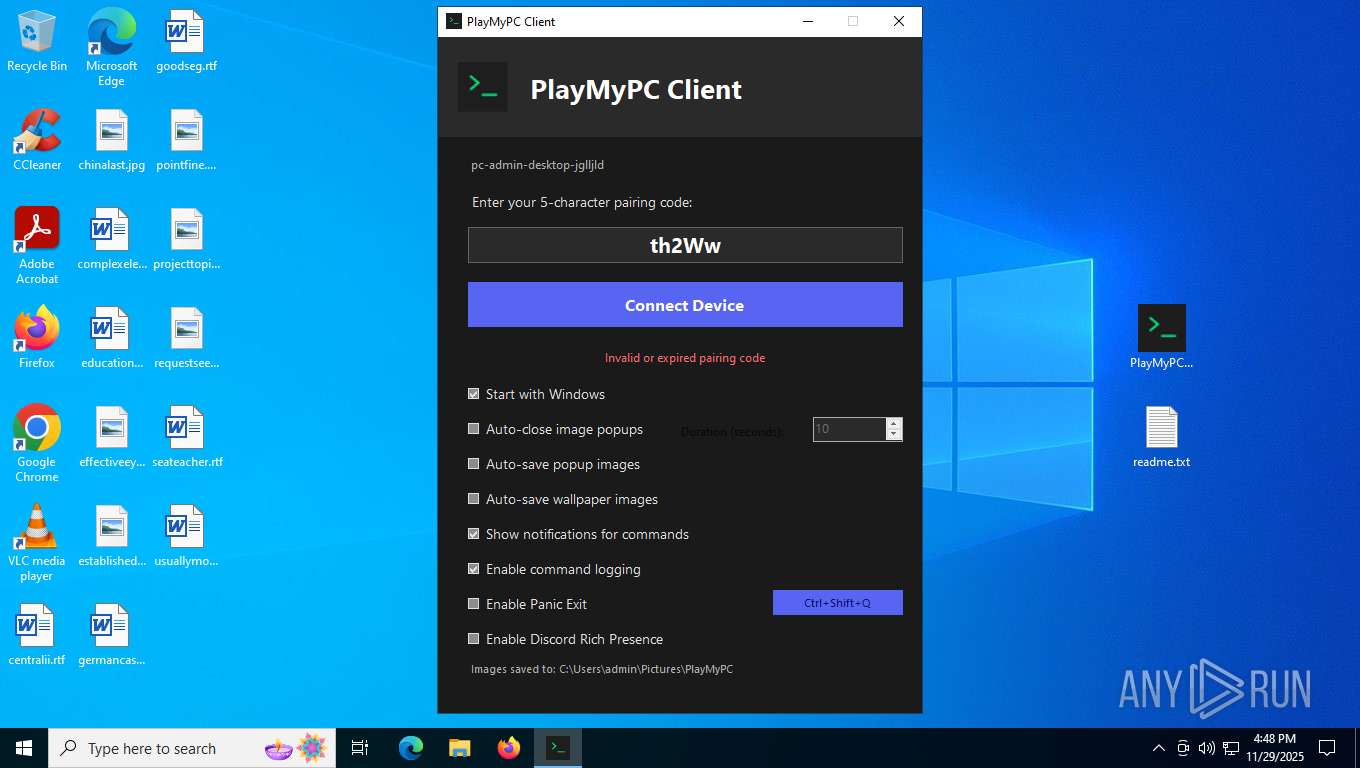Select the complexele document icon
The width and height of the screenshot is (1360, 768).
coord(111,239)
